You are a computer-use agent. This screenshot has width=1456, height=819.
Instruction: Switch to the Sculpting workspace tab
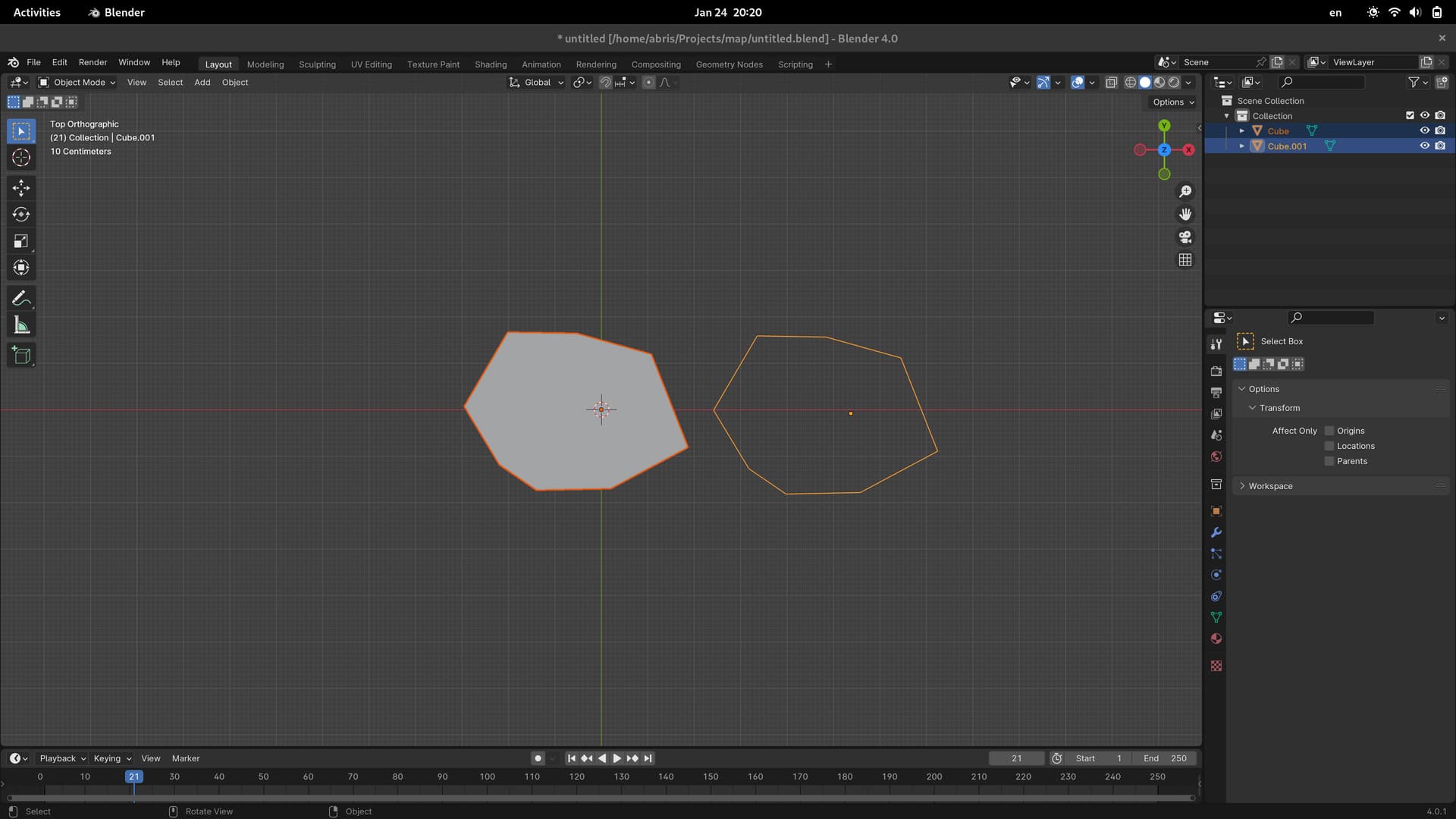(317, 64)
